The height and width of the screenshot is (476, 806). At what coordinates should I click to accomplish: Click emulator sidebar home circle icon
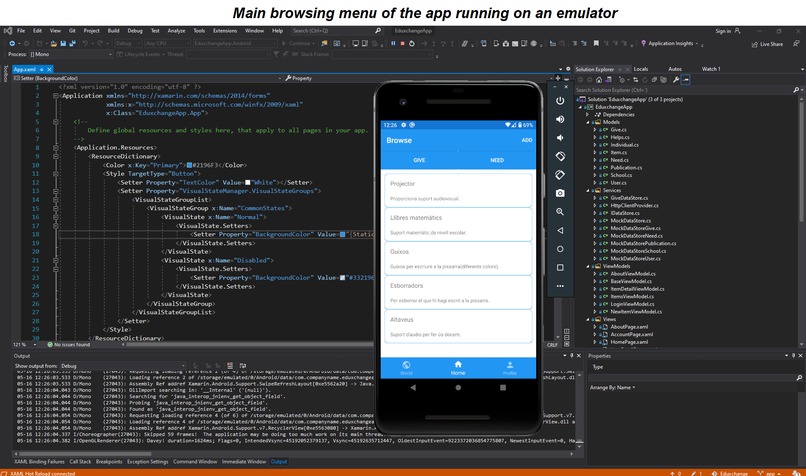click(x=560, y=249)
